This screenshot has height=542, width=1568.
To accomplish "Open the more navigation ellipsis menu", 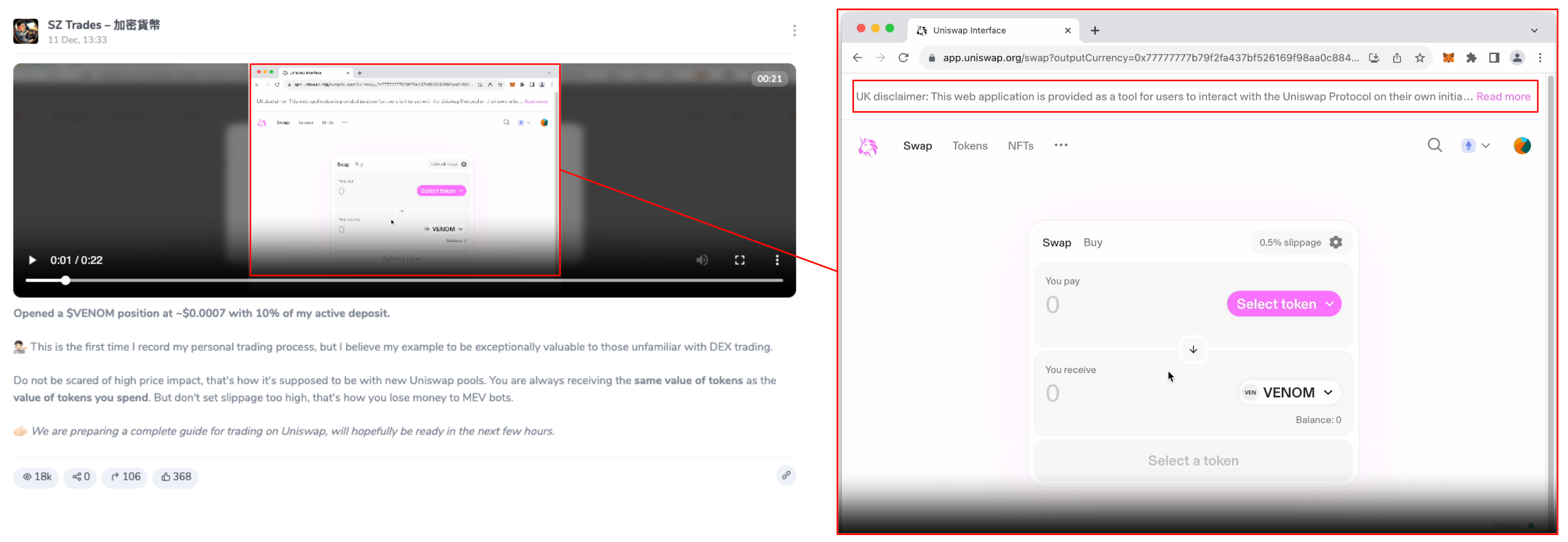I will pyautogui.click(x=1061, y=145).
